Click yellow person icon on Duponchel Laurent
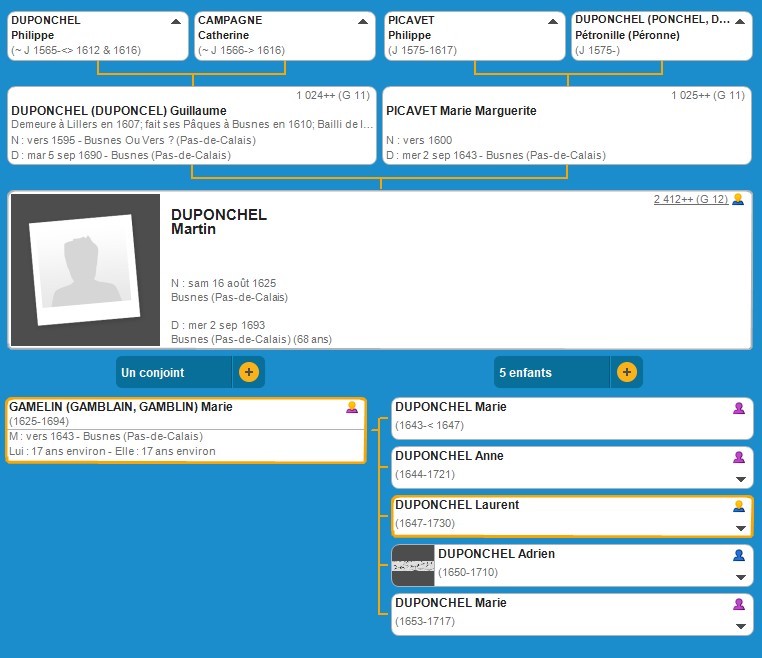 coord(739,506)
